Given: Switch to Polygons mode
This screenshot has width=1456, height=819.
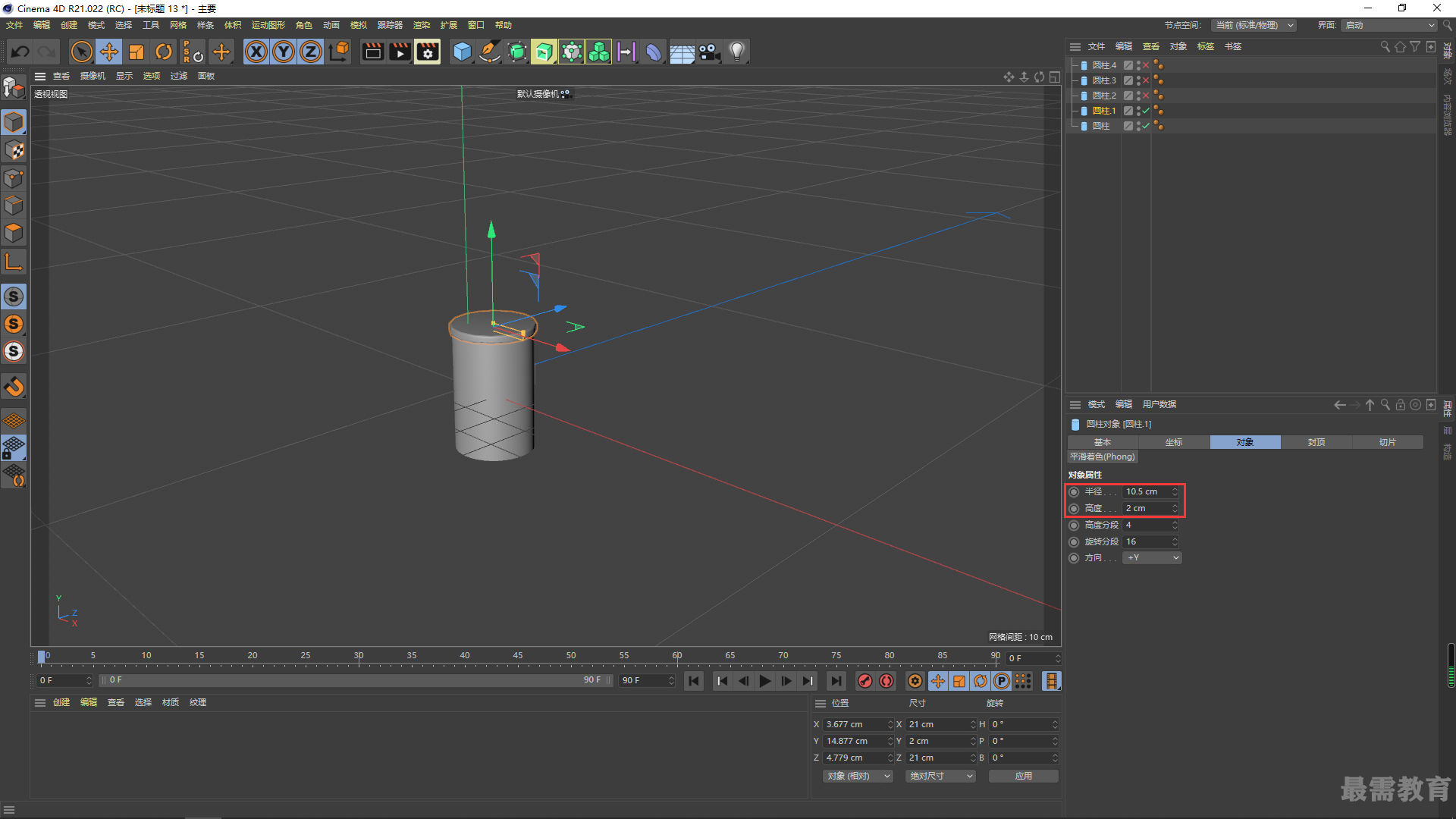Looking at the screenshot, I should [x=14, y=233].
